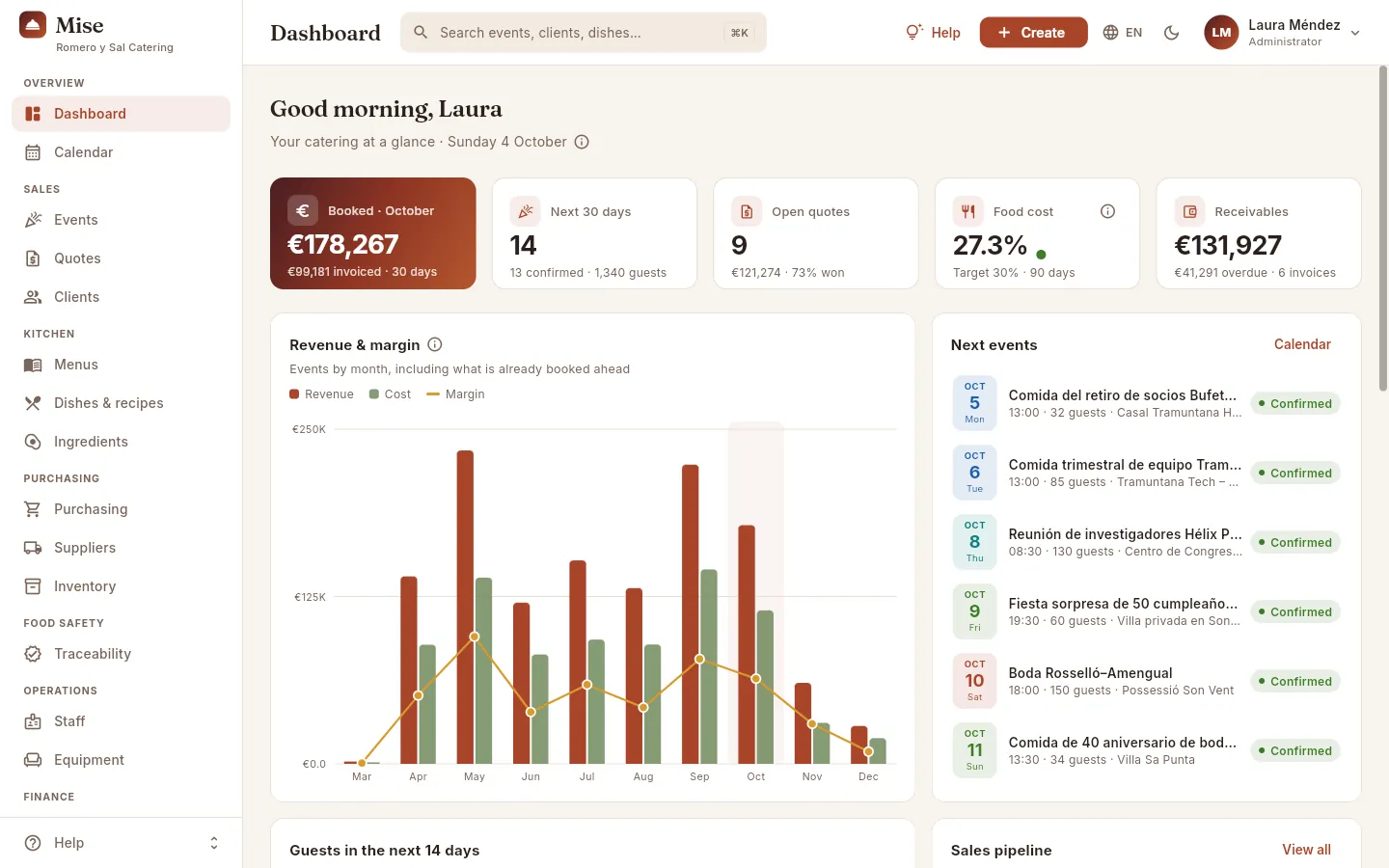The image size is (1389, 868).
Task: Select Clients in the sidebar
Action: [121, 297]
